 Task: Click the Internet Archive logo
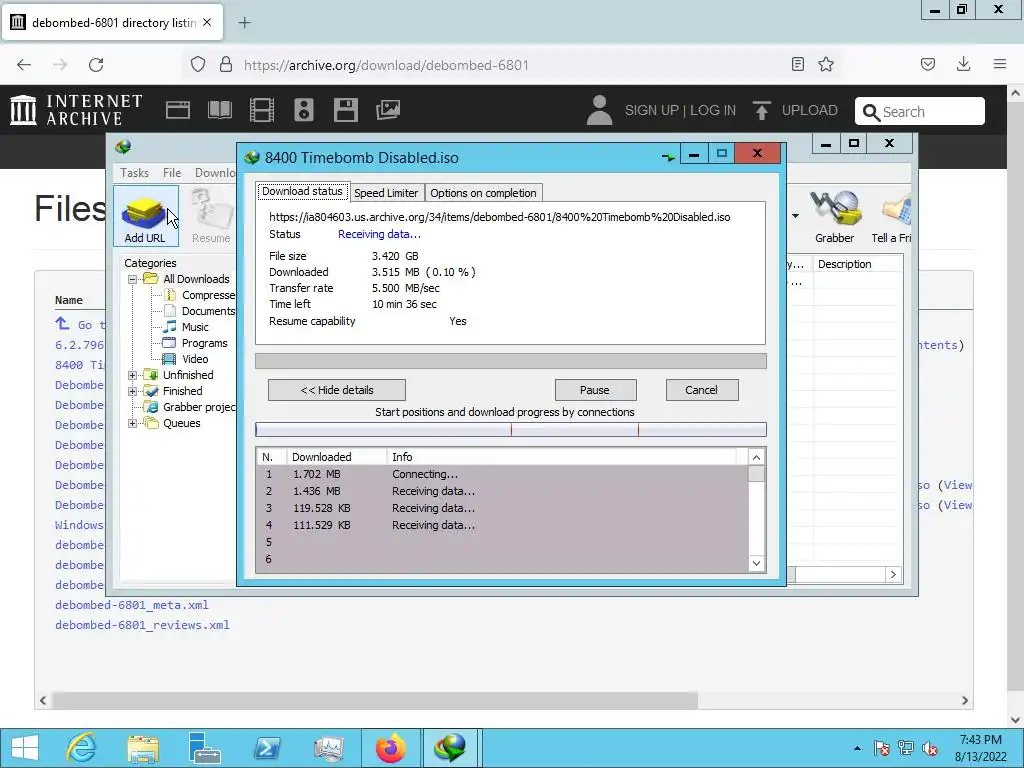[x=76, y=110]
